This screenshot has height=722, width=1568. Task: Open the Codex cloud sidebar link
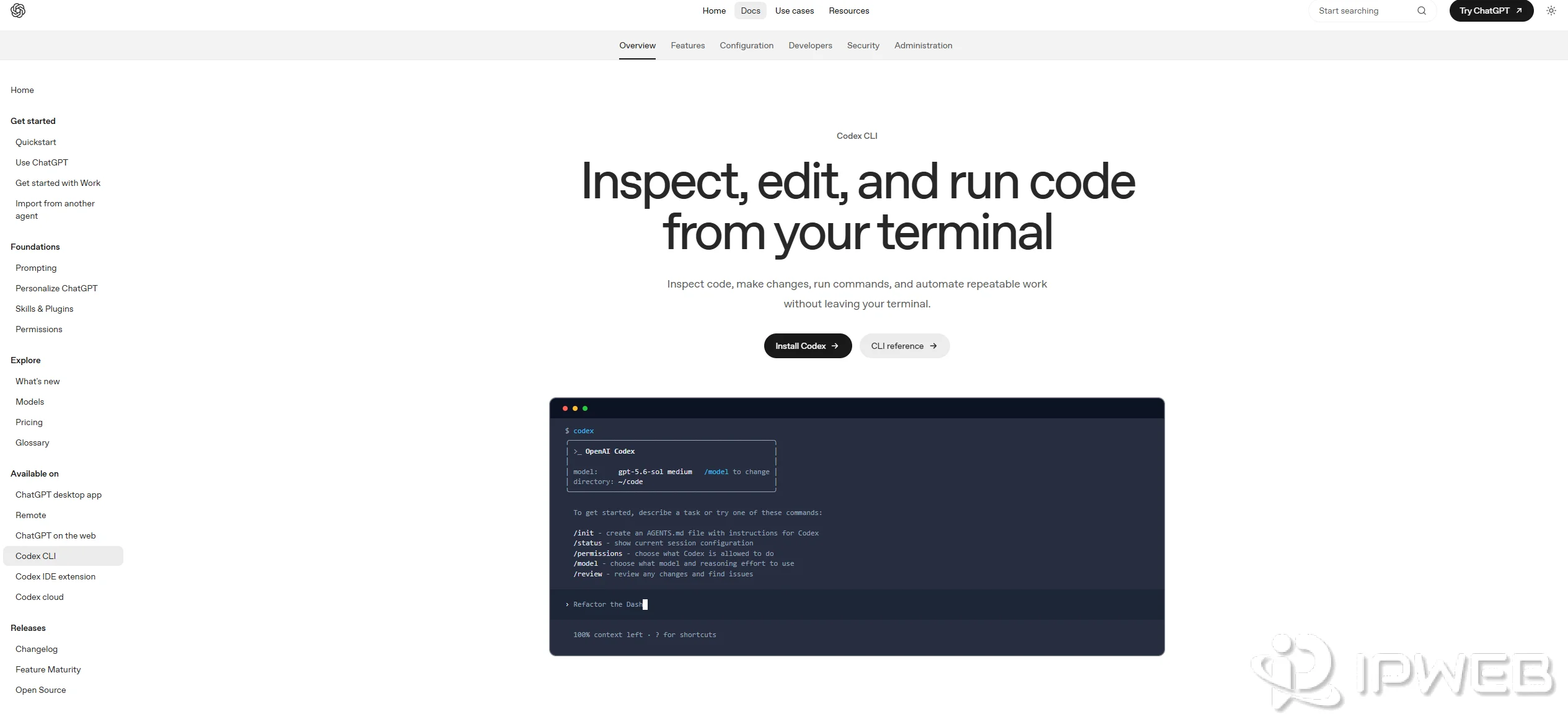click(x=39, y=597)
